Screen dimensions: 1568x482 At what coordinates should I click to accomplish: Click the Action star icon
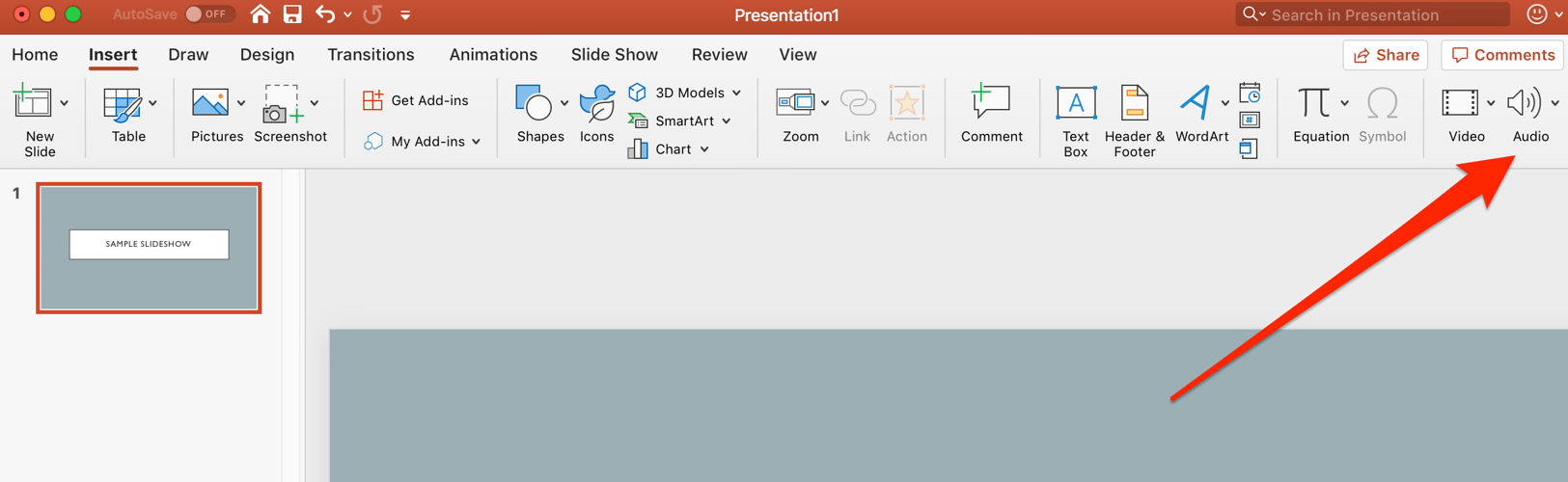coord(907,103)
